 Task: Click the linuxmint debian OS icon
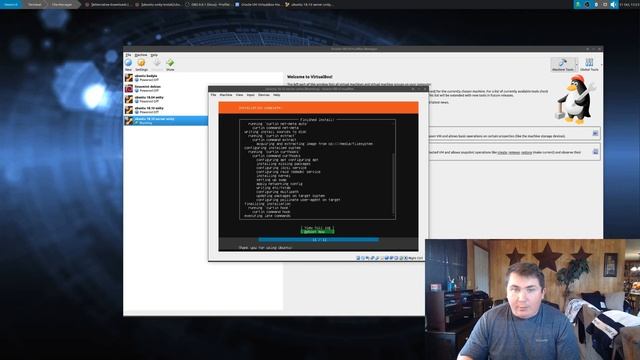pos(129,88)
